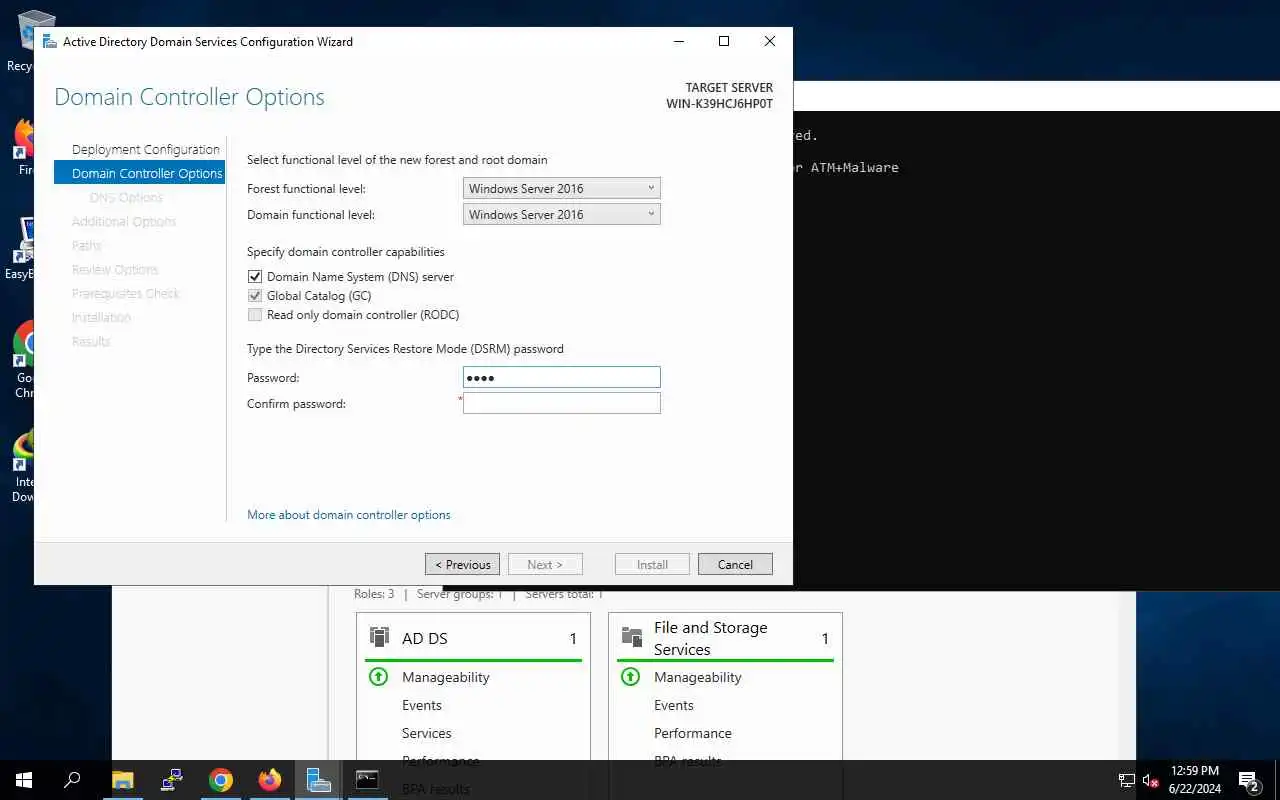Select DNS Options step in sidebar
Image resolution: width=1280 pixels, height=800 pixels.
click(x=126, y=197)
